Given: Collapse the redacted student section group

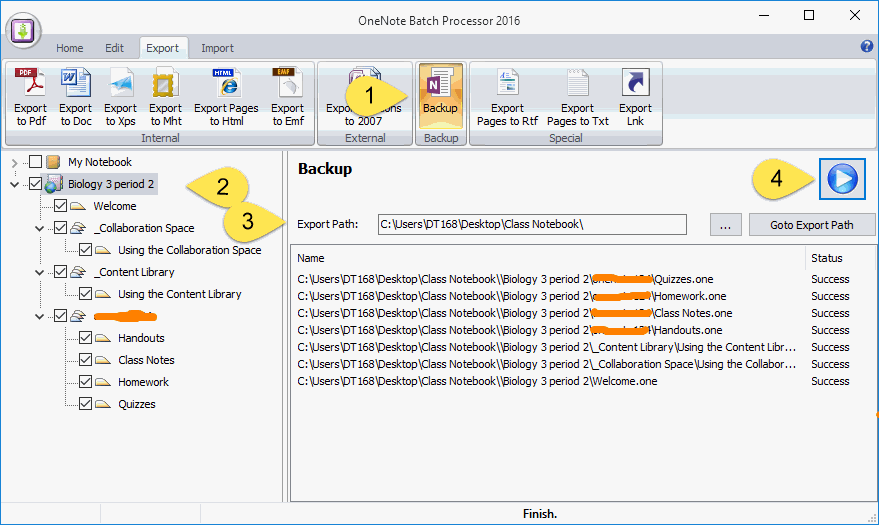Looking at the screenshot, I should (x=39, y=317).
